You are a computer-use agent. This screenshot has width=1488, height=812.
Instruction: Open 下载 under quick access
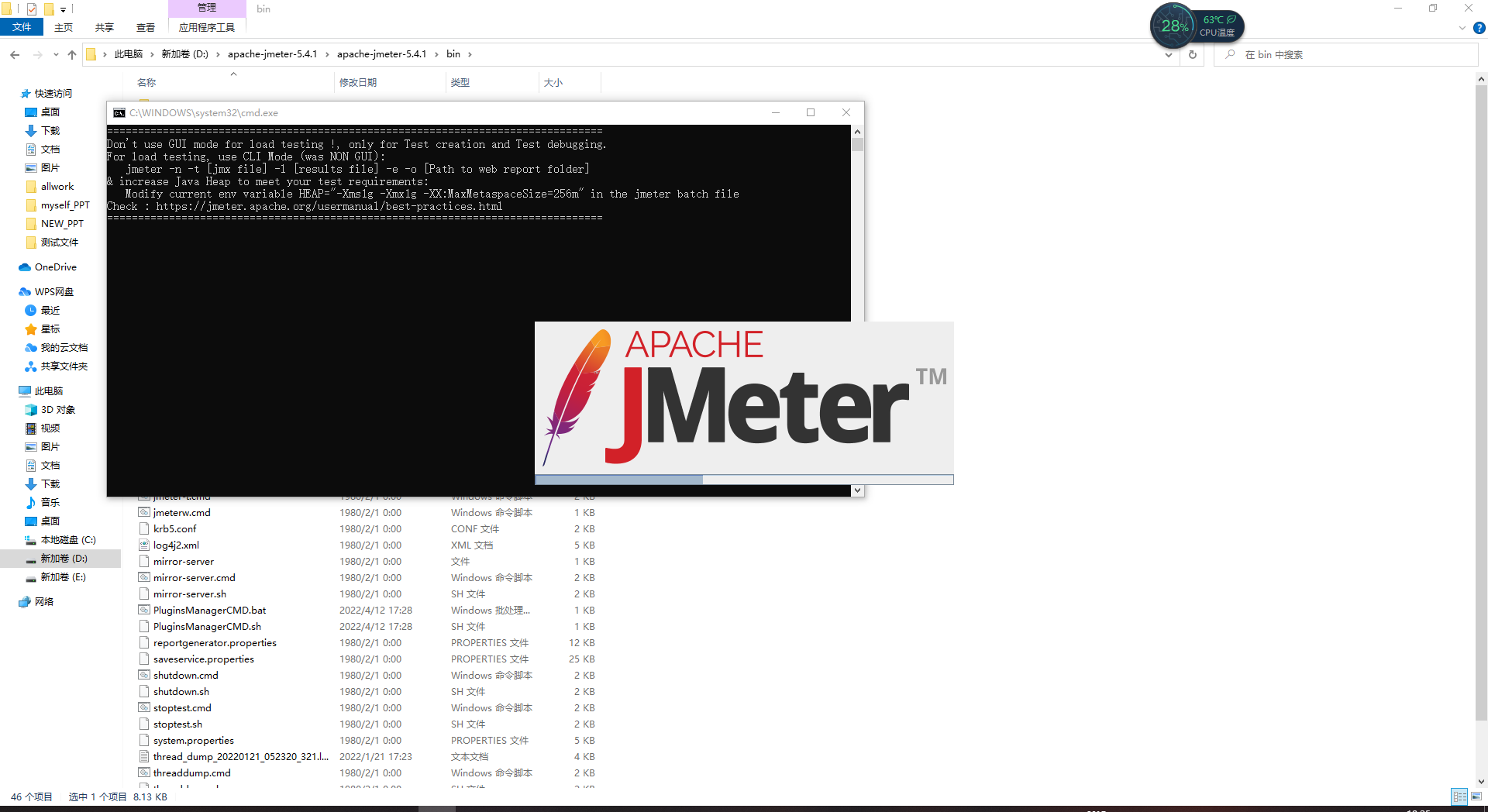click(x=50, y=131)
